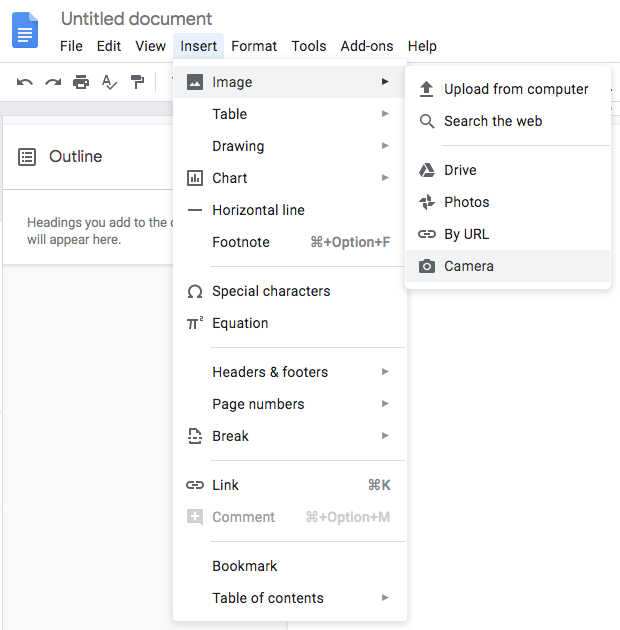The image size is (620, 630).
Task: Click the Spell check icon
Action: tap(109, 82)
